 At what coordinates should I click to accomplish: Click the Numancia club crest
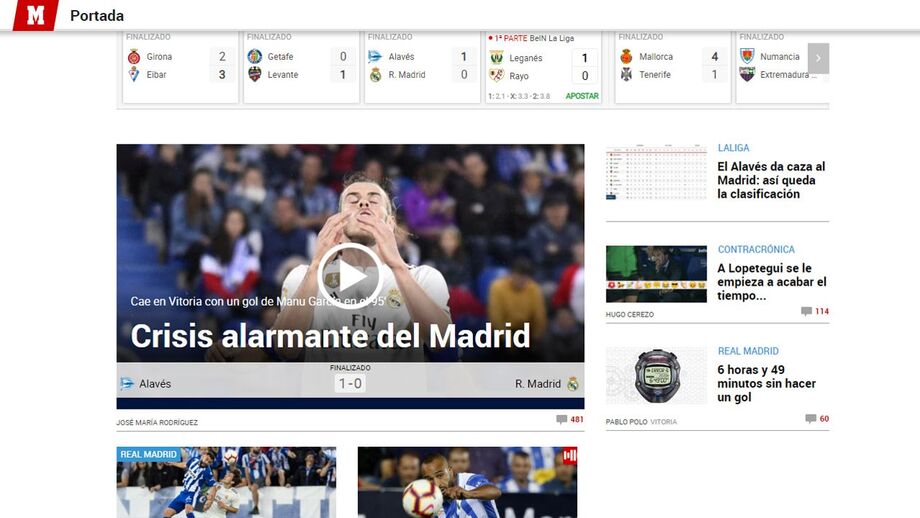click(x=747, y=56)
